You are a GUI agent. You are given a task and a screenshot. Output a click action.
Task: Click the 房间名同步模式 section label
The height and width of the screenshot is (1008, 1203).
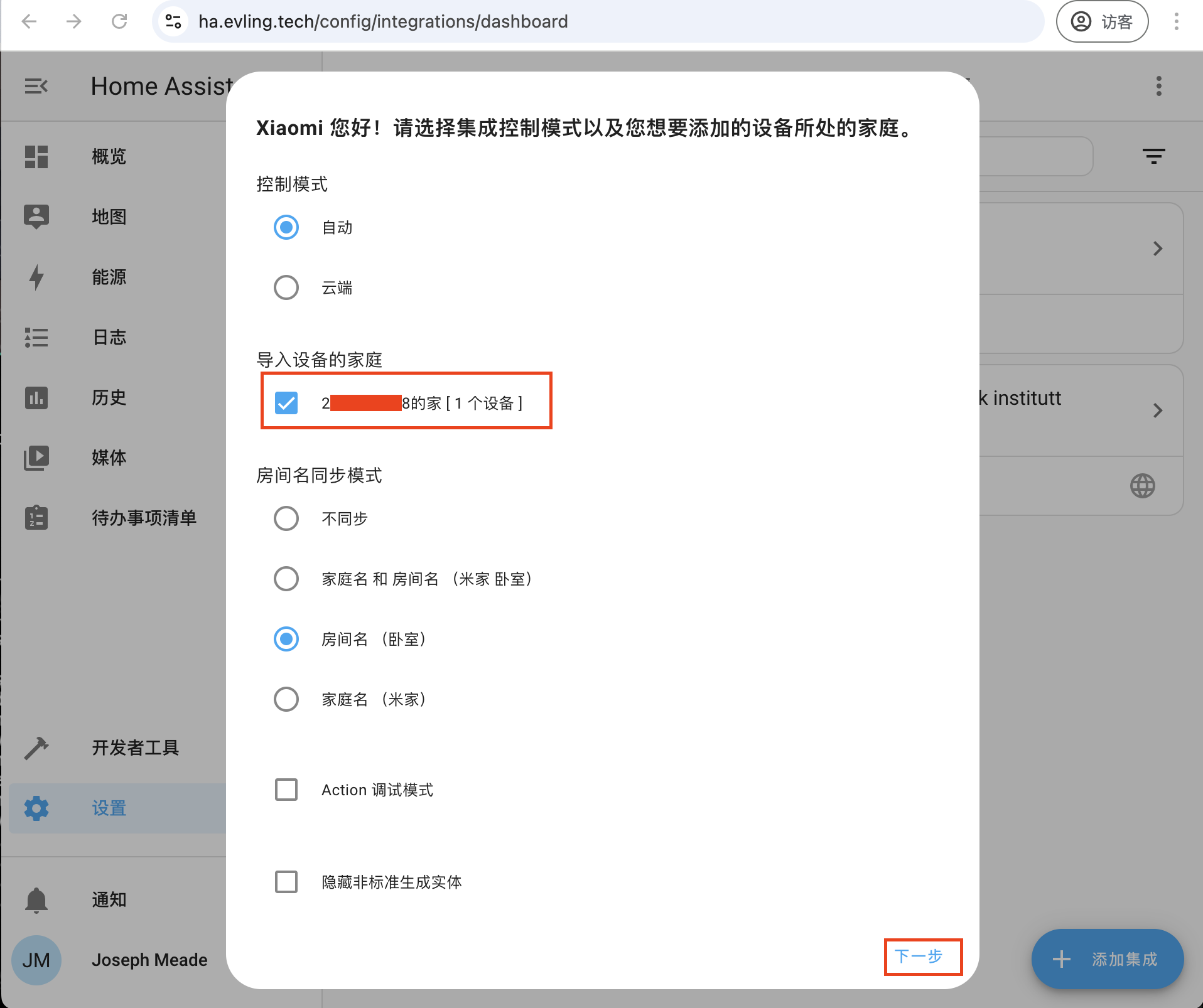[319, 476]
